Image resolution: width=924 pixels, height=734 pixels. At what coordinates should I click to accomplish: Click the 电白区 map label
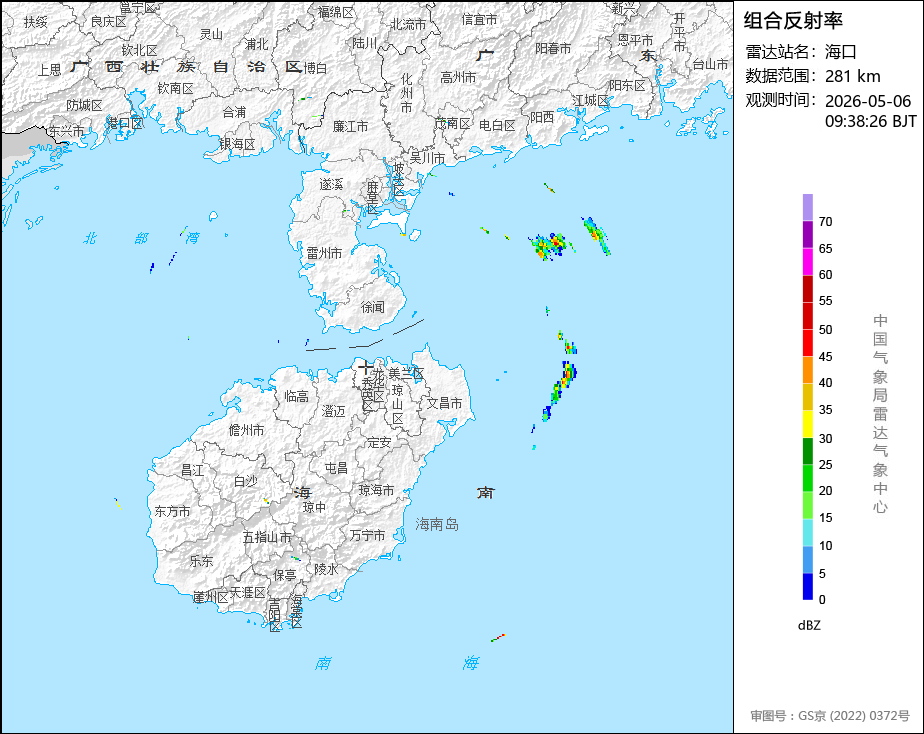(x=497, y=125)
